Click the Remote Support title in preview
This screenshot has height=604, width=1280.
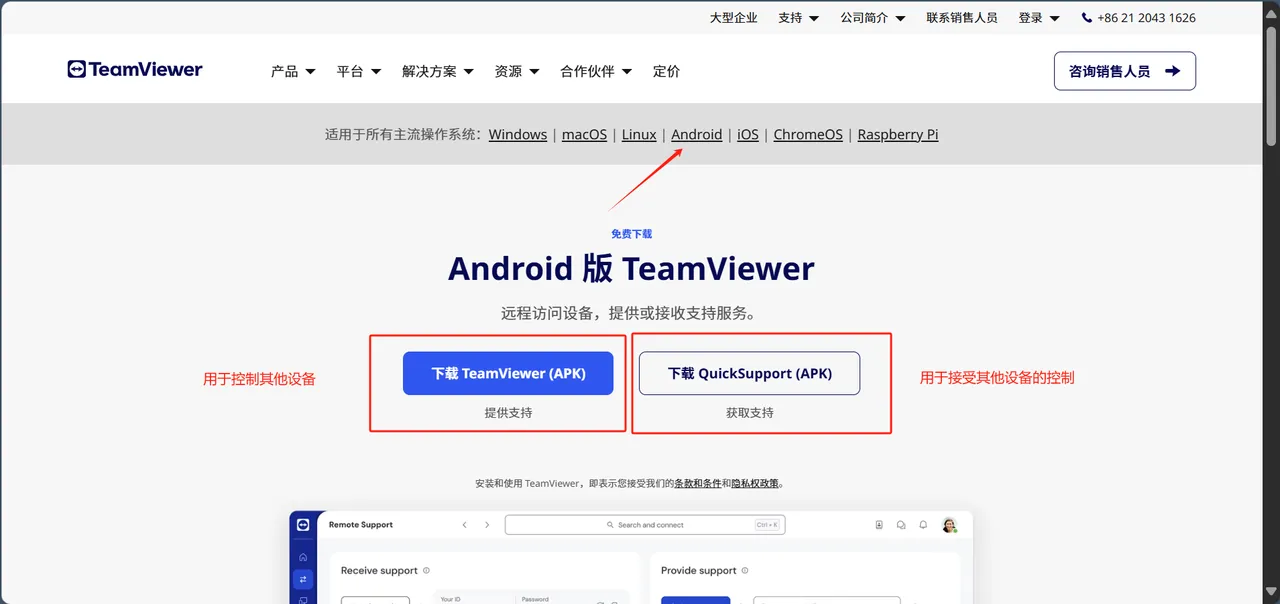tap(361, 525)
